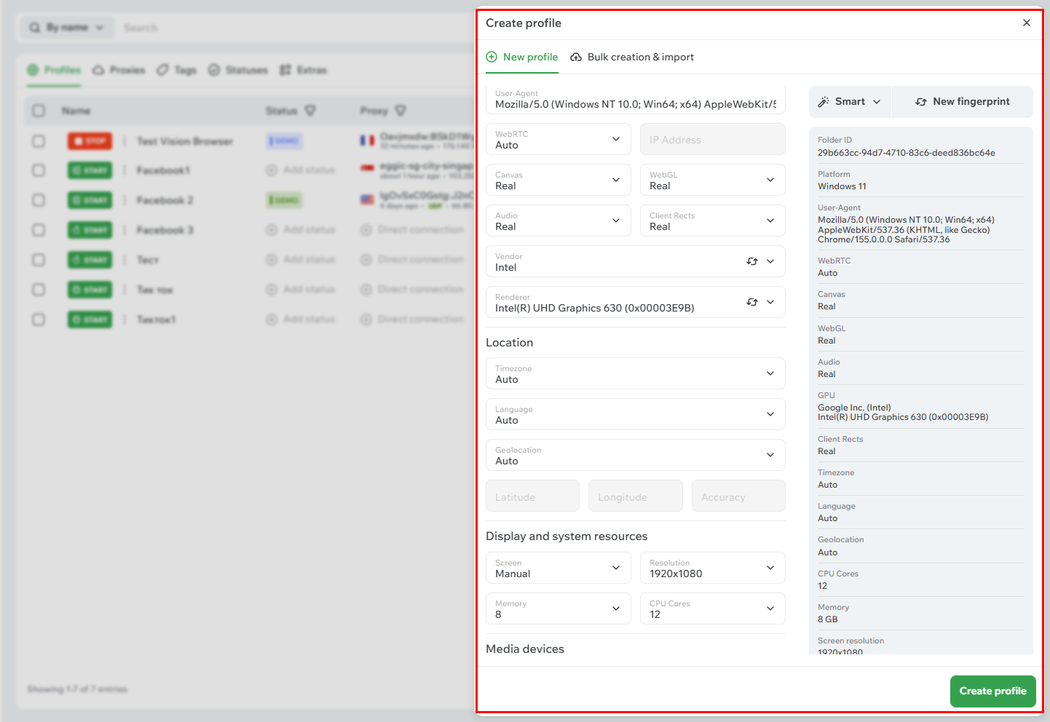This screenshot has height=722, width=1050.
Task: Open the Proxies tab in background
Action: tap(119, 70)
